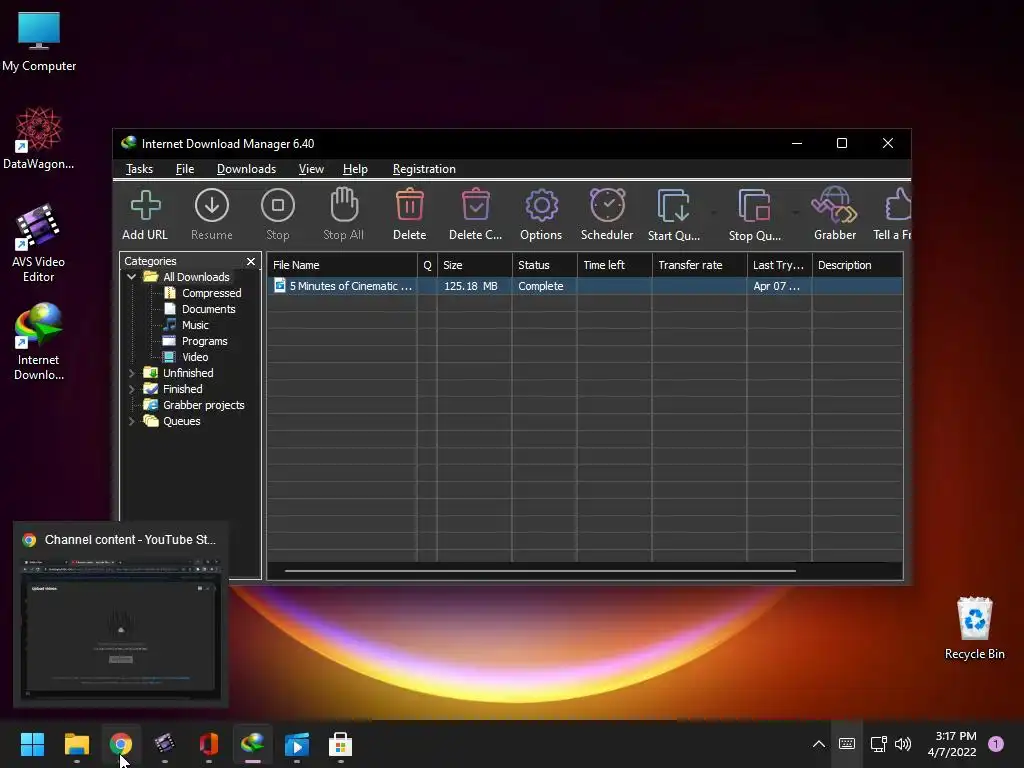Click the Resume download icon
The image size is (1024, 768).
(x=212, y=214)
